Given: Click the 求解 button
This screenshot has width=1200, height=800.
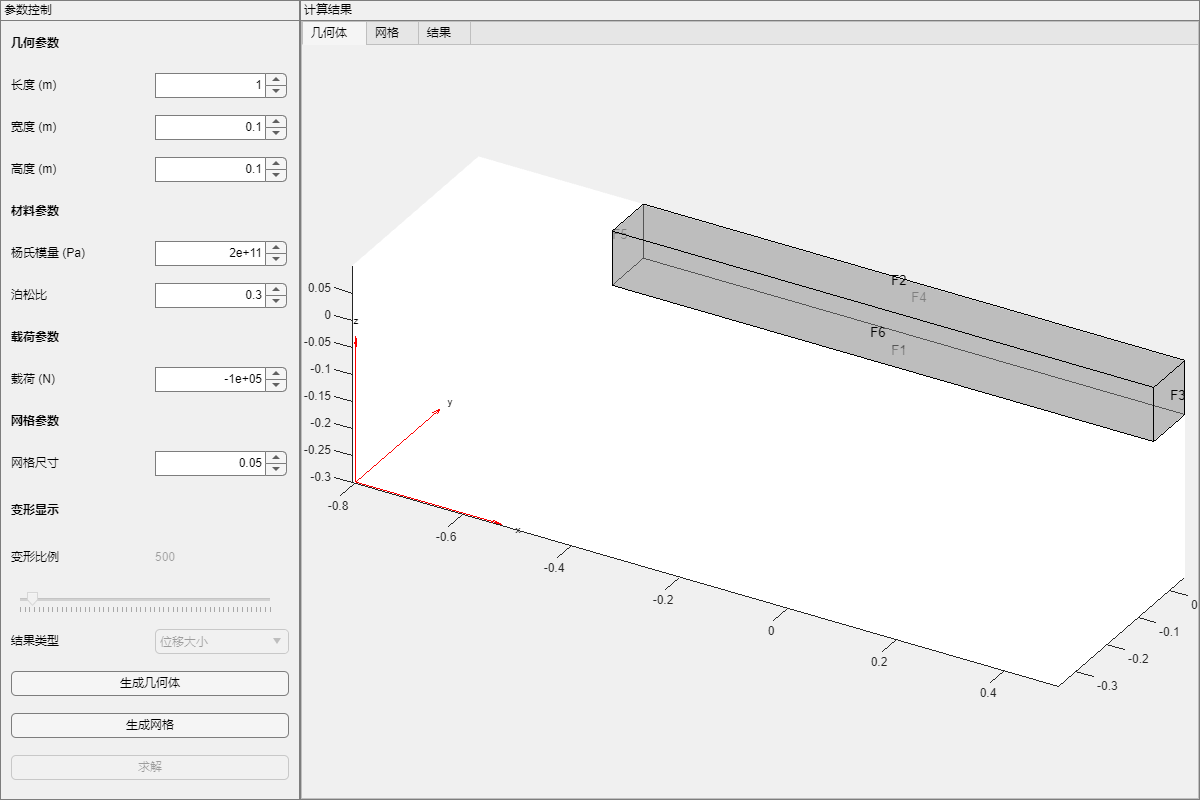Looking at the screenshot, I should pos(150,768).
